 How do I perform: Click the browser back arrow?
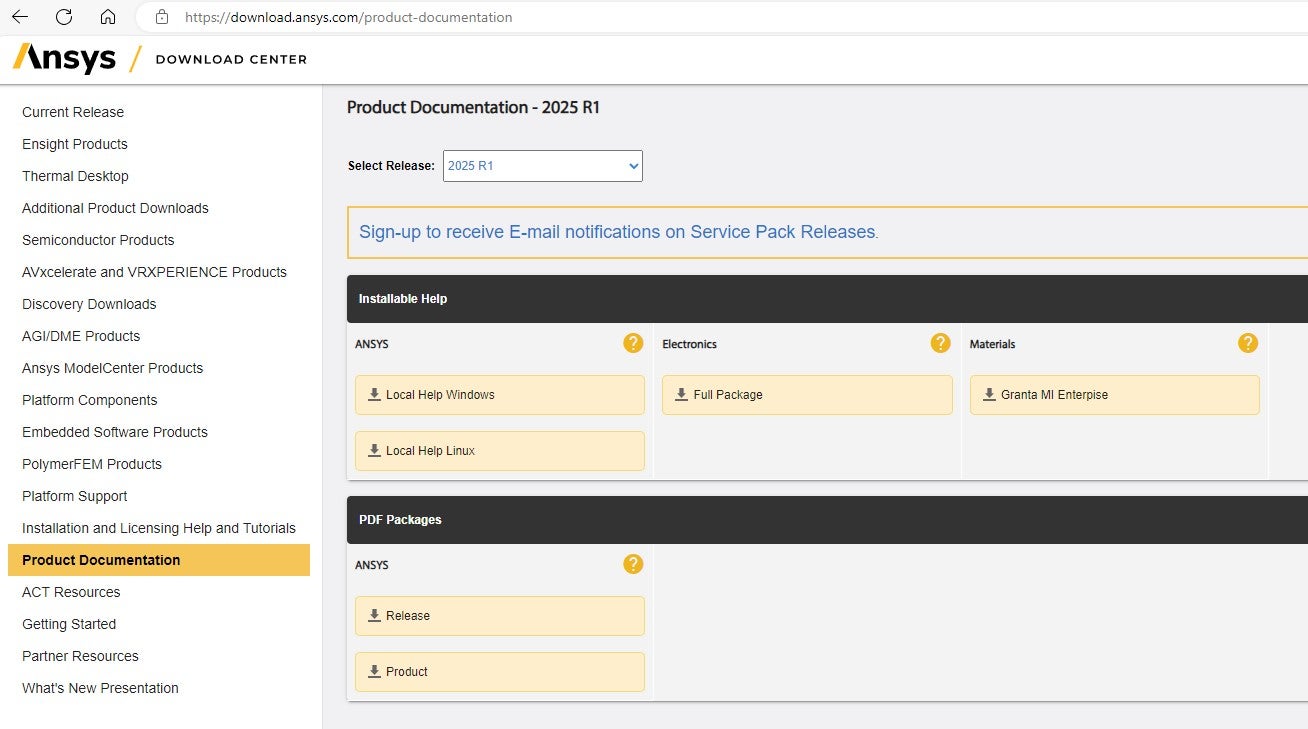click(x=20, y=17)
